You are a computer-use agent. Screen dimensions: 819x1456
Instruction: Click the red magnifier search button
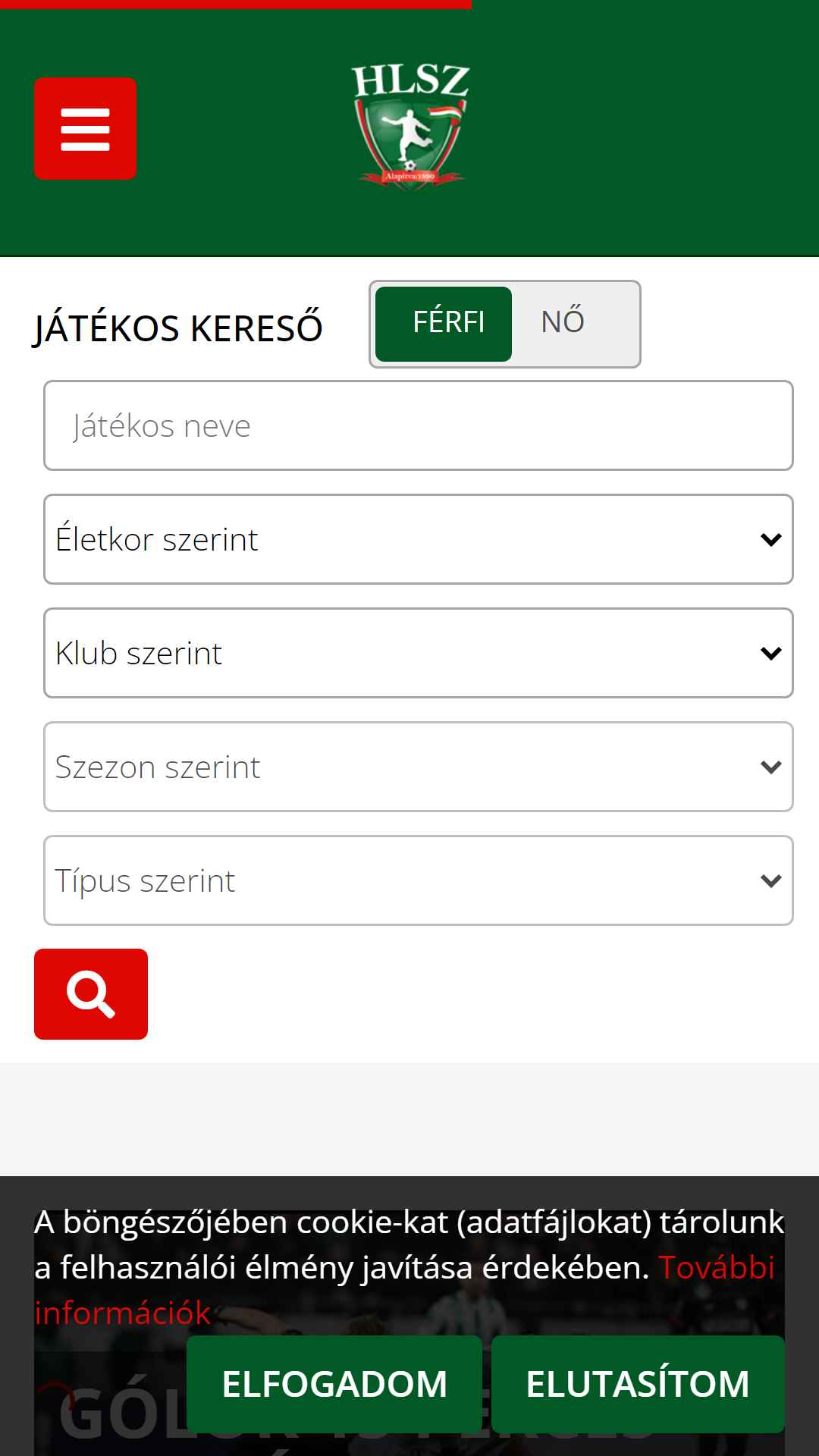tap(91, 993)
